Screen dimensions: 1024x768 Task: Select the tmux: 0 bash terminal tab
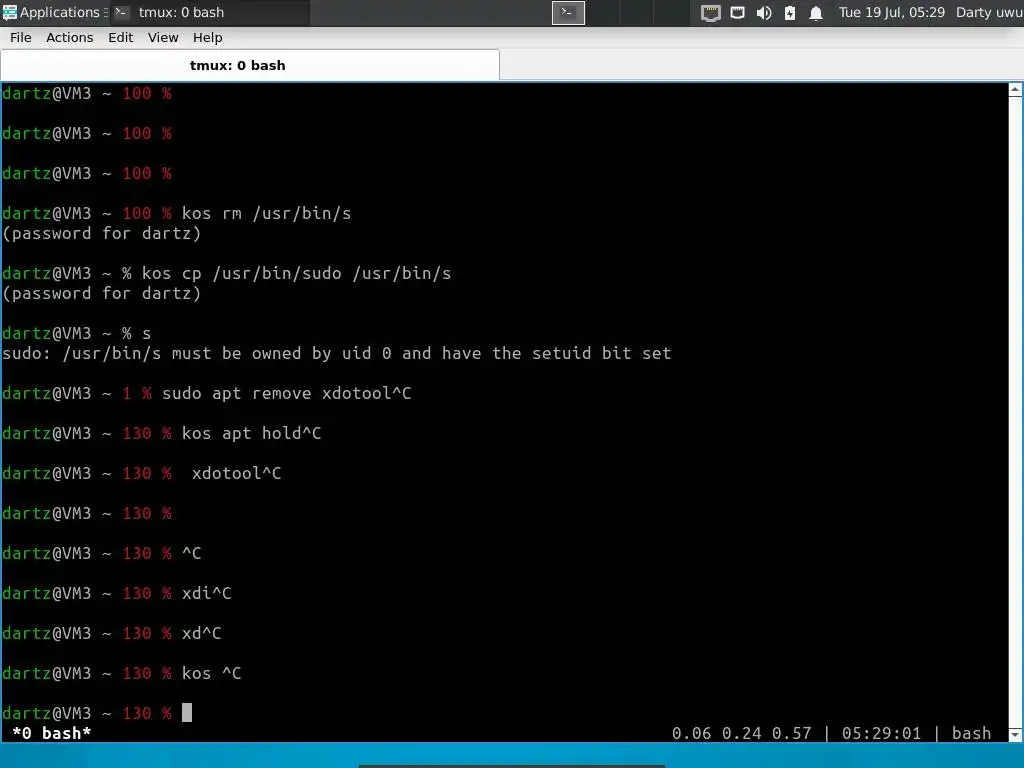(x=250, y=65)
